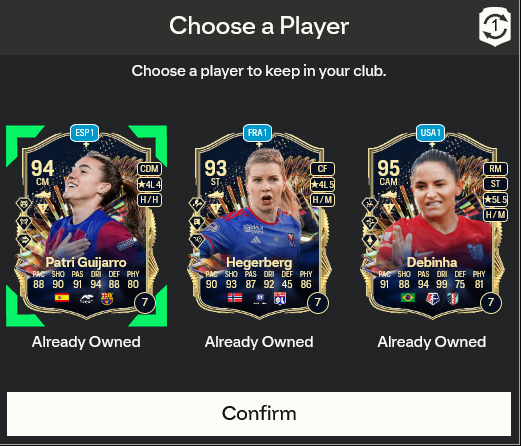Select the Patri Guijarro player card

coord(86,226)
